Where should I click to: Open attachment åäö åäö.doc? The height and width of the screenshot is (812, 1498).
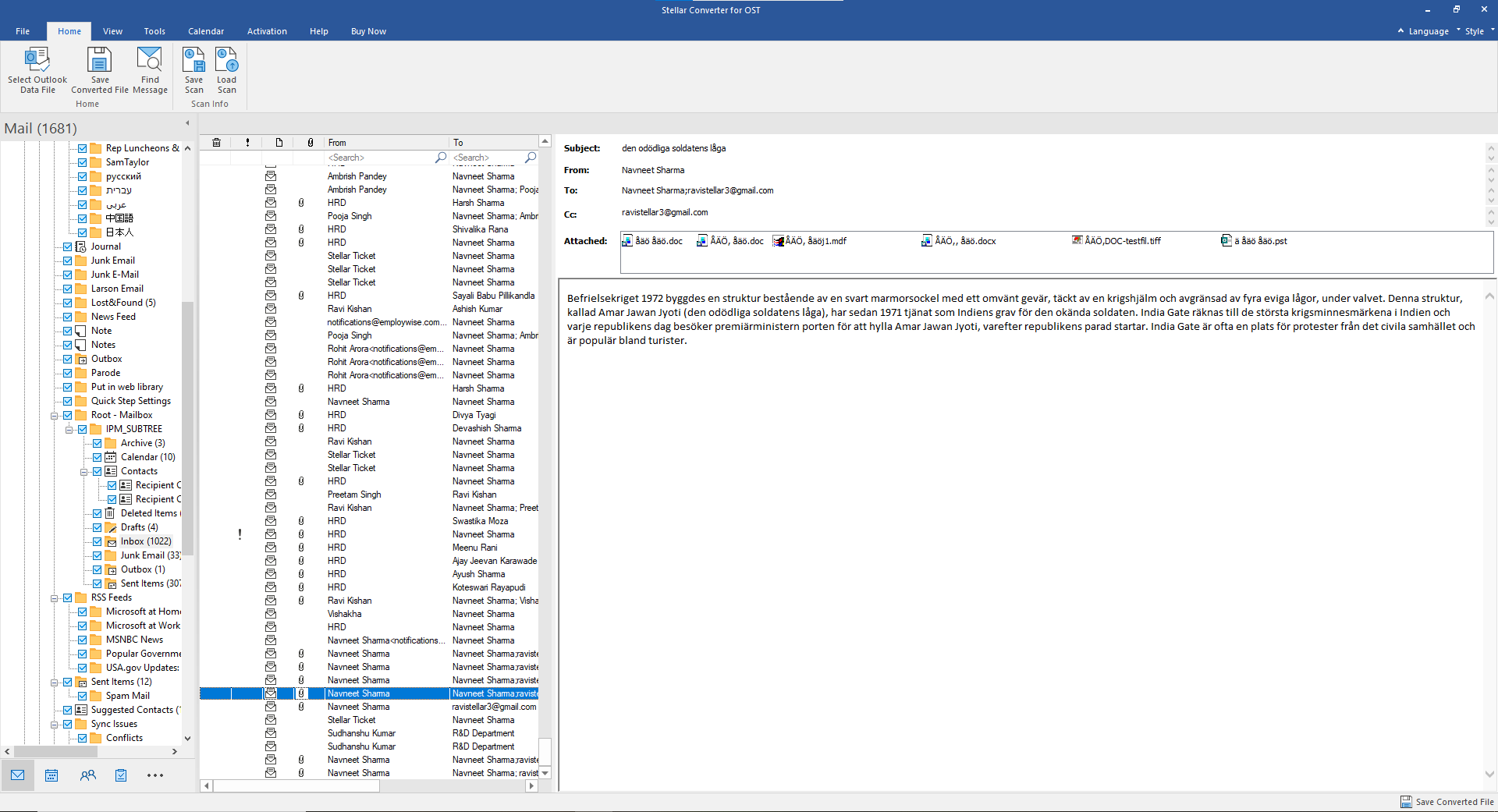(x=651, y=241)
